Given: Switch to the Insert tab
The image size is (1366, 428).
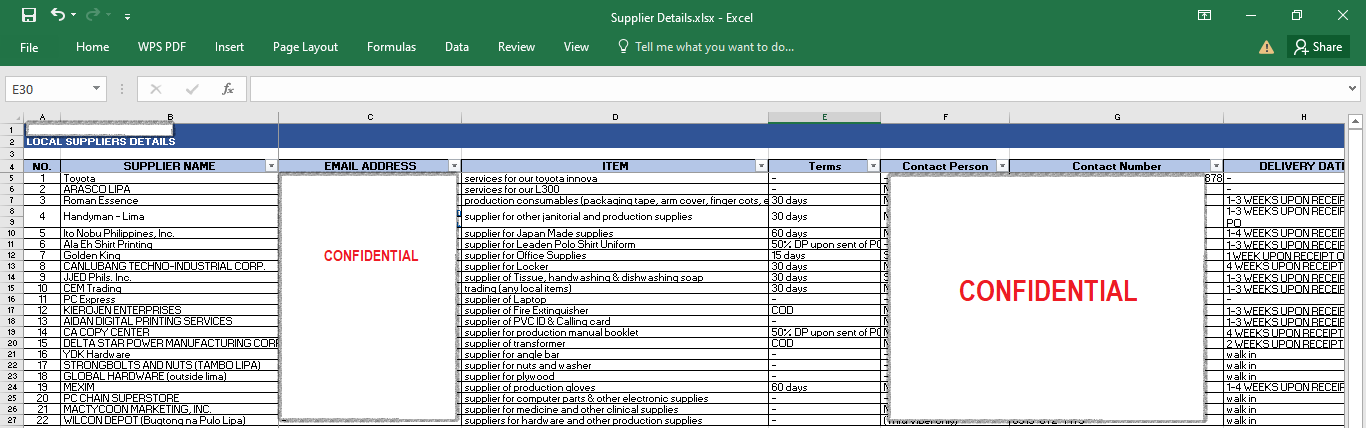Looking at the screenshot, I should 229,47.
